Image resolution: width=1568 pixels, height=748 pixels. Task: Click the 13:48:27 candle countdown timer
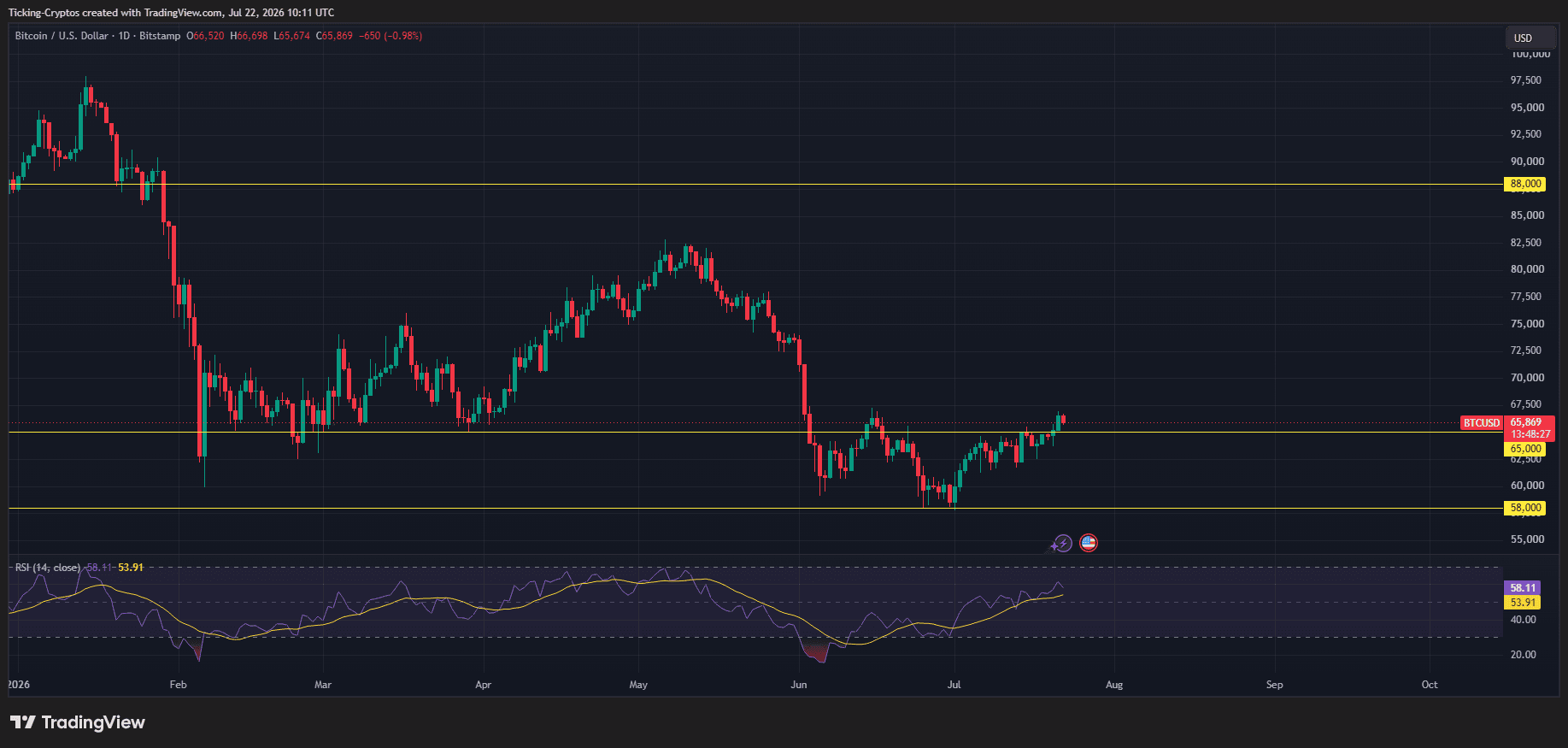coord(1530,434)
